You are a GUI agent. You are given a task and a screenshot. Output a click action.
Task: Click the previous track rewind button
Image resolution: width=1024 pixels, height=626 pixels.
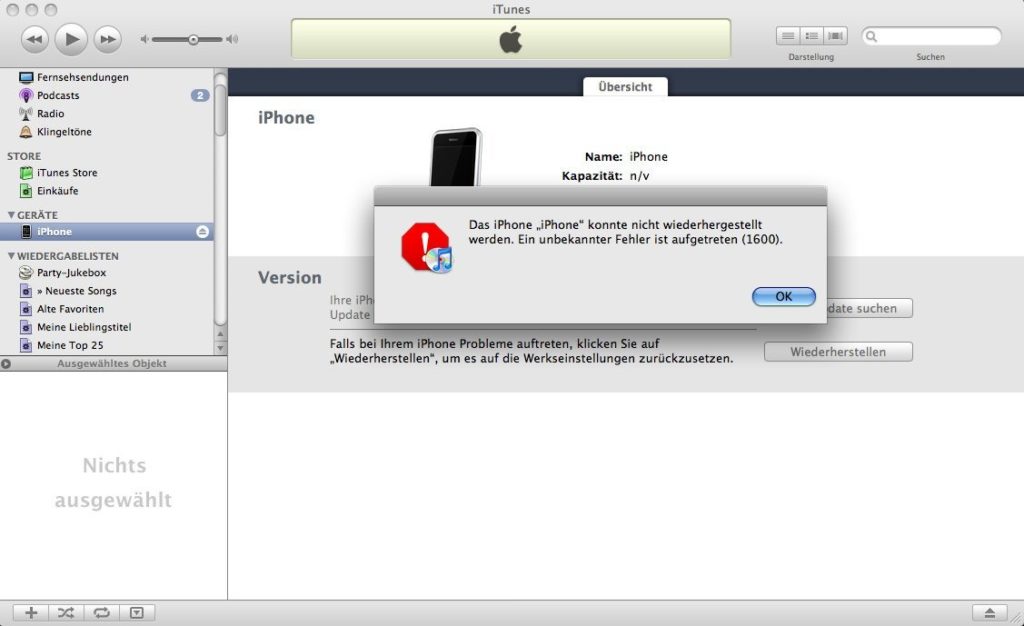tap(35, 39)
